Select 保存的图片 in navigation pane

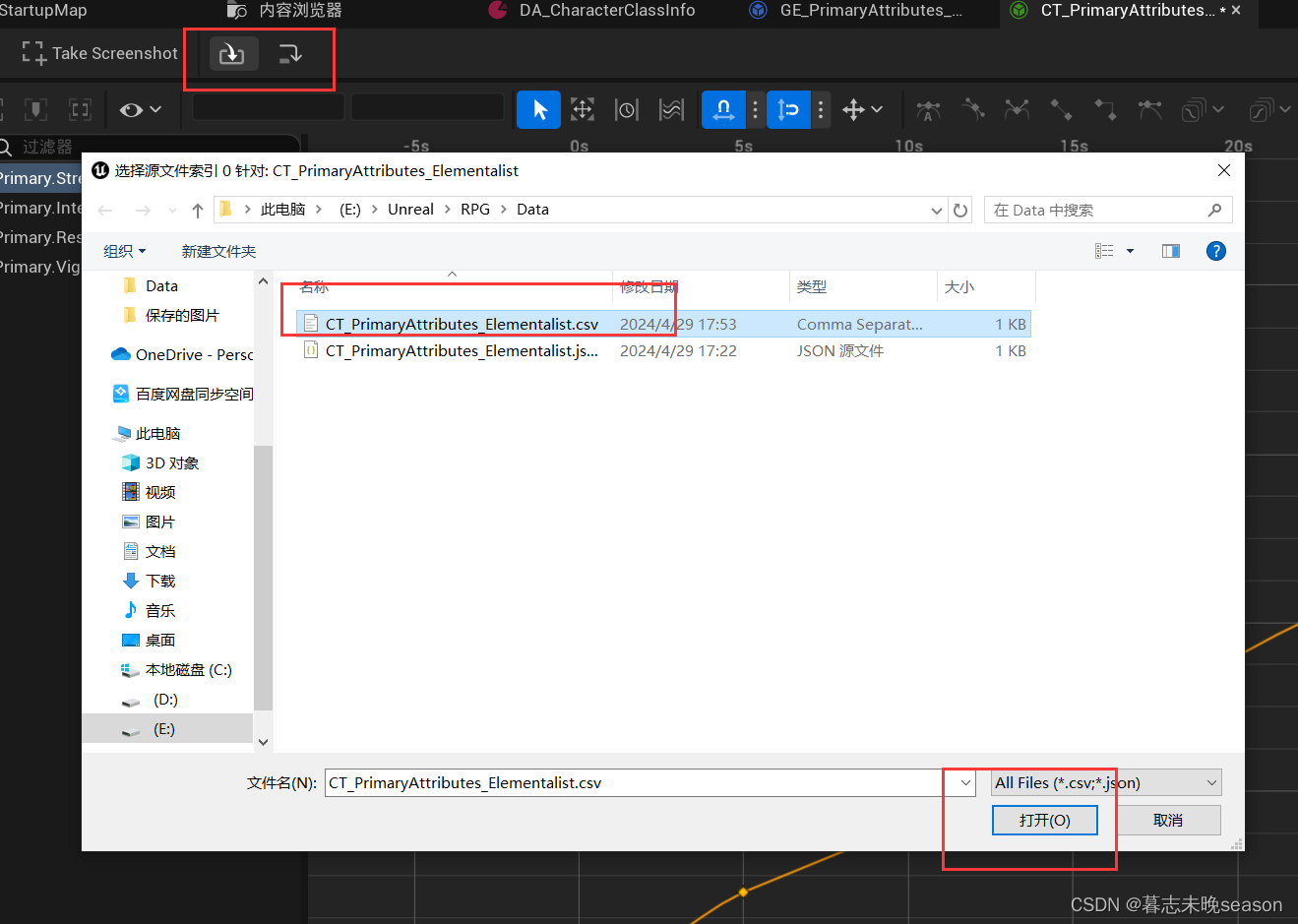click(182, 315)
